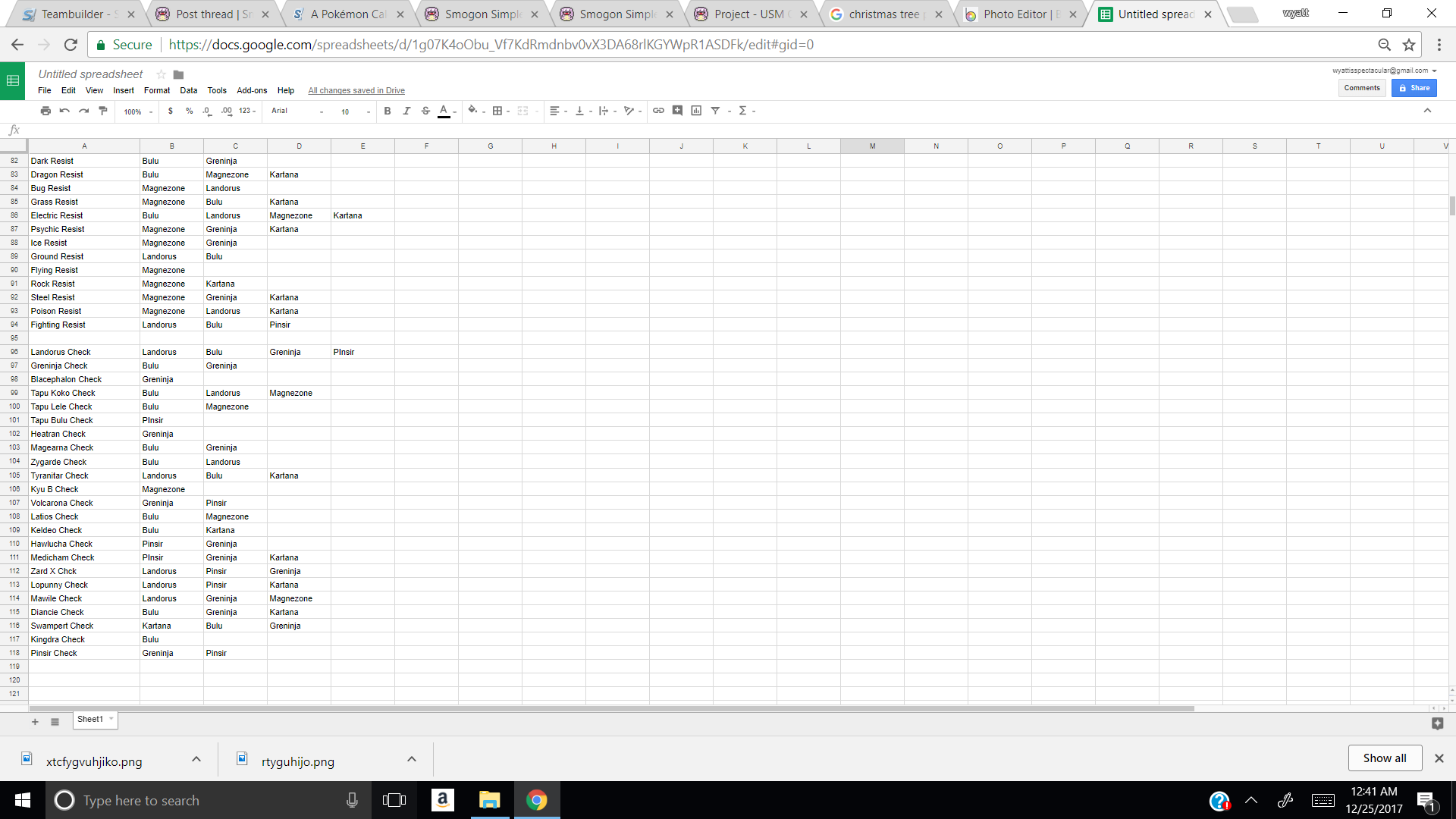
Task: Star the Untitled spreadsheet
Action: (x=161, y=74)
